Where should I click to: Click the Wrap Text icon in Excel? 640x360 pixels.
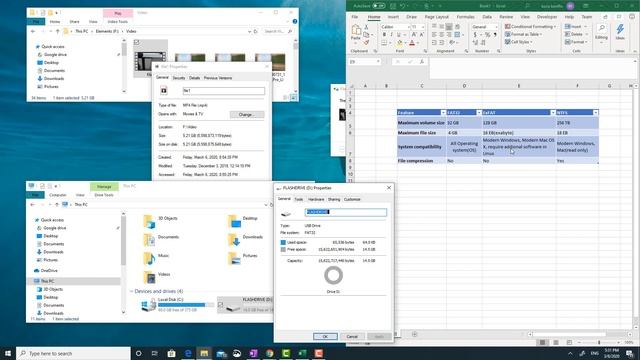click(x=457, y=27)
